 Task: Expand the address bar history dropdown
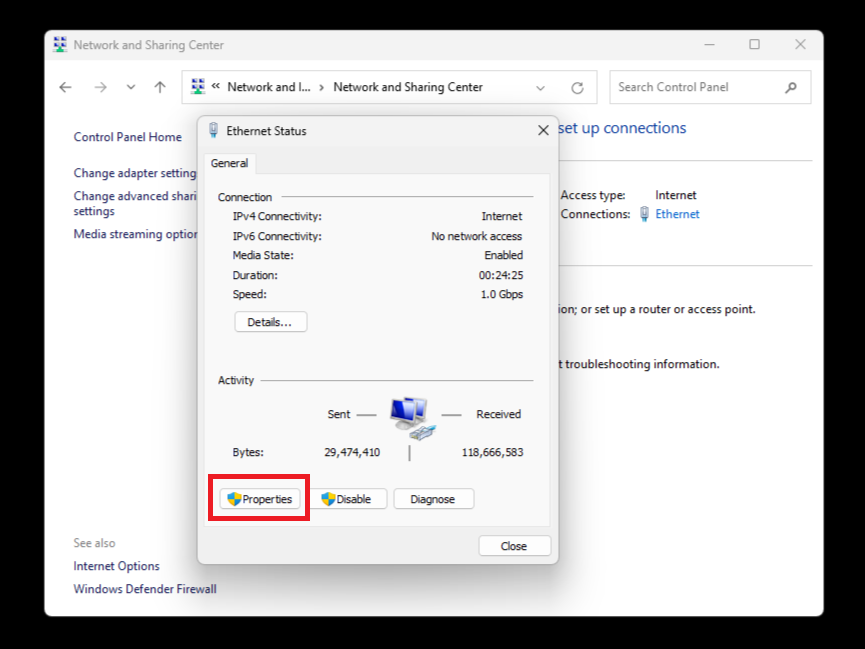541,87
